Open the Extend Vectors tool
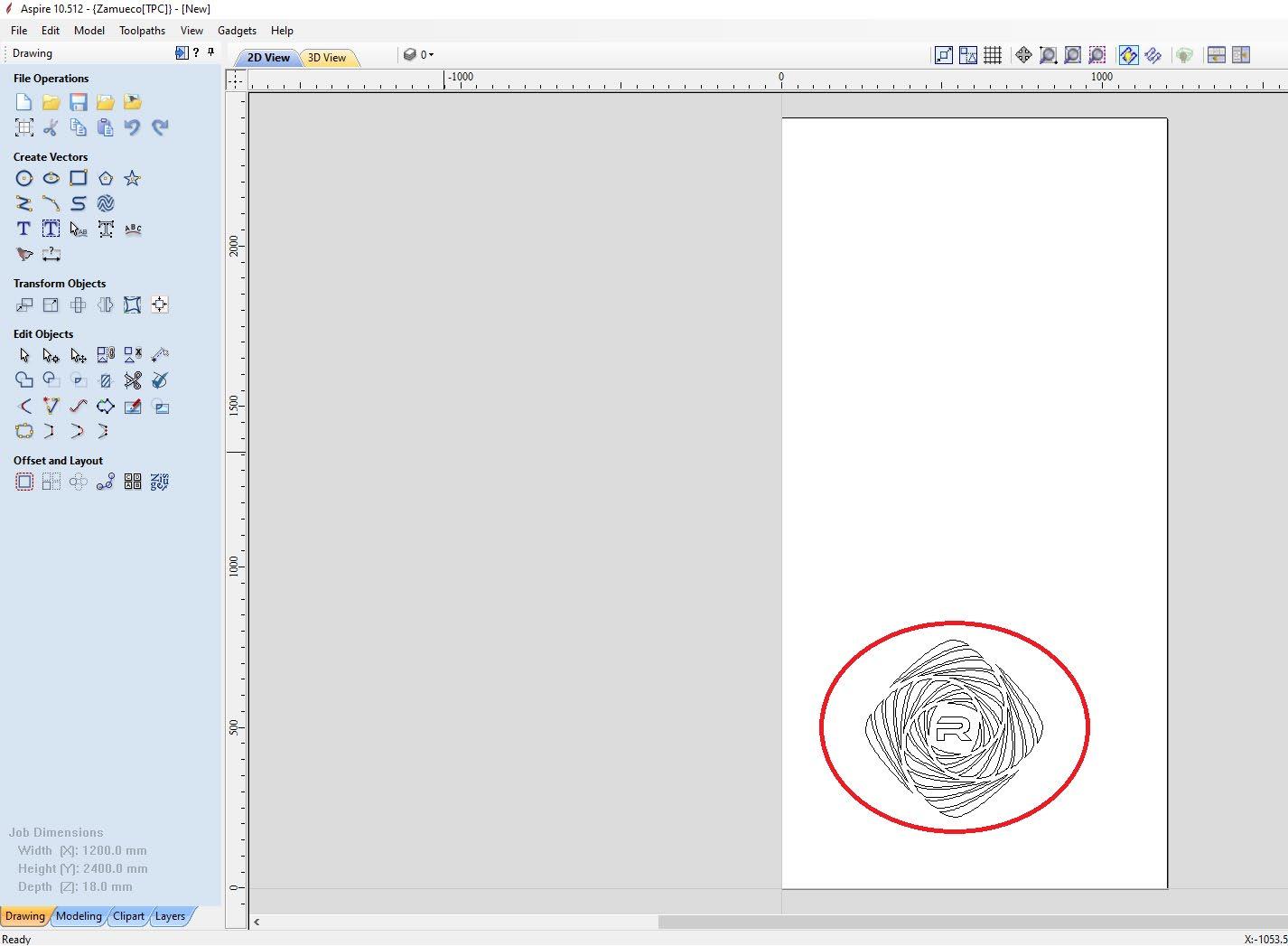 (x=51, y=406)
